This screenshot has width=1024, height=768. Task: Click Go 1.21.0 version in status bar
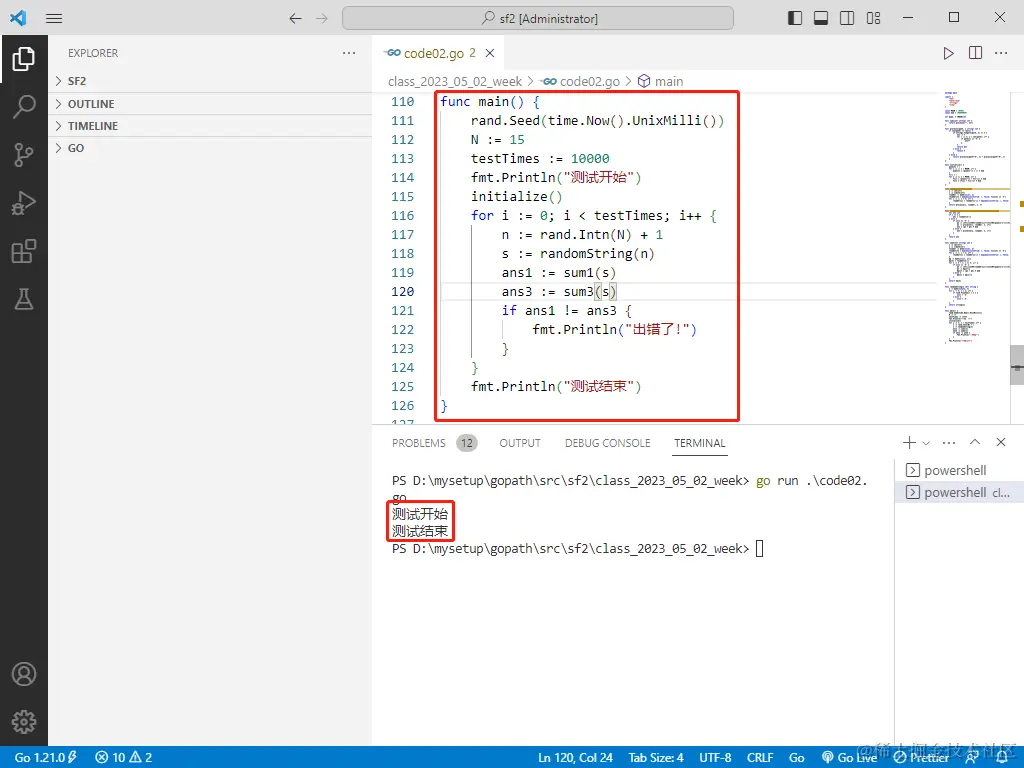45,758
